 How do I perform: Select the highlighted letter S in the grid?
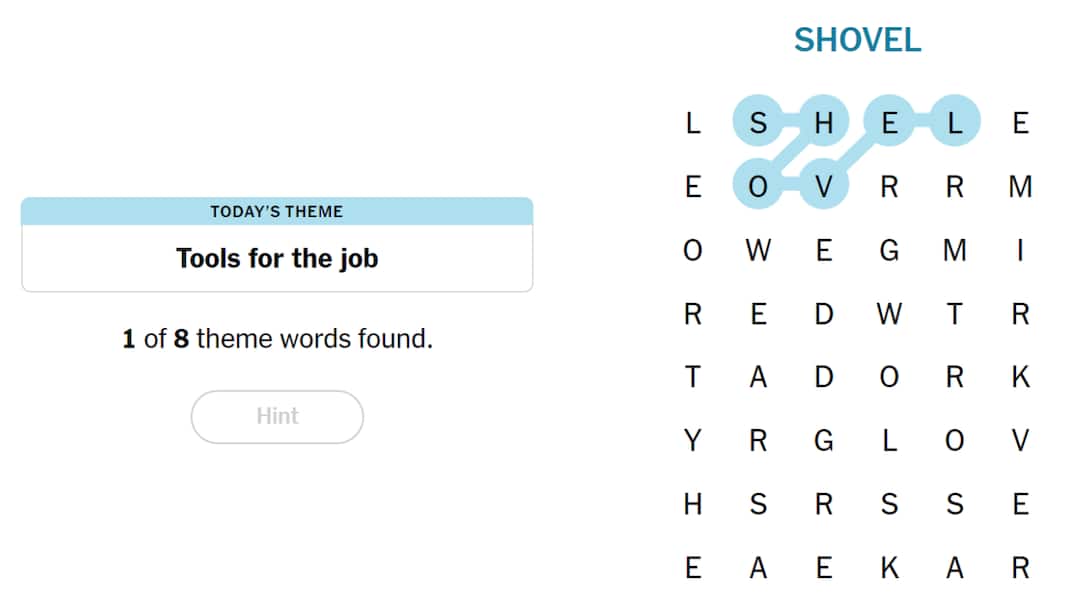tap(758, 123)
